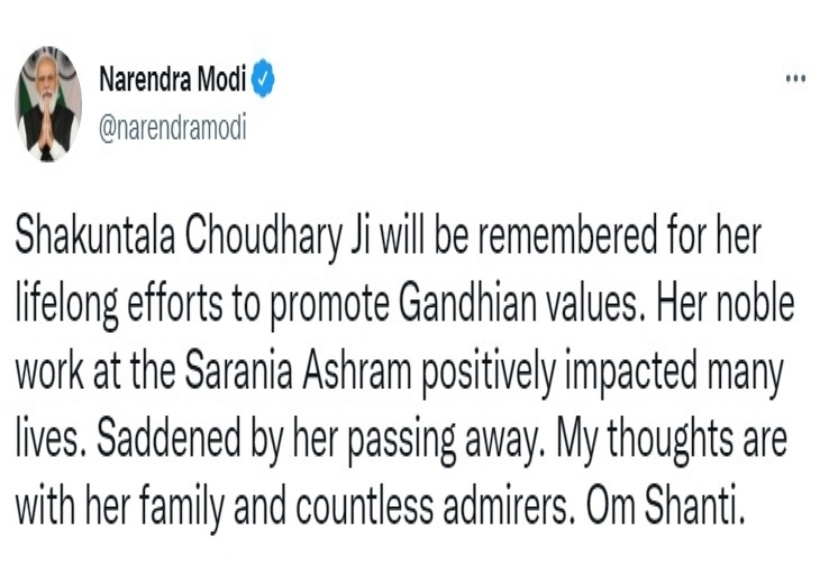Open the three-dot more options menu

pyautogui.click(x=795, y=79)
